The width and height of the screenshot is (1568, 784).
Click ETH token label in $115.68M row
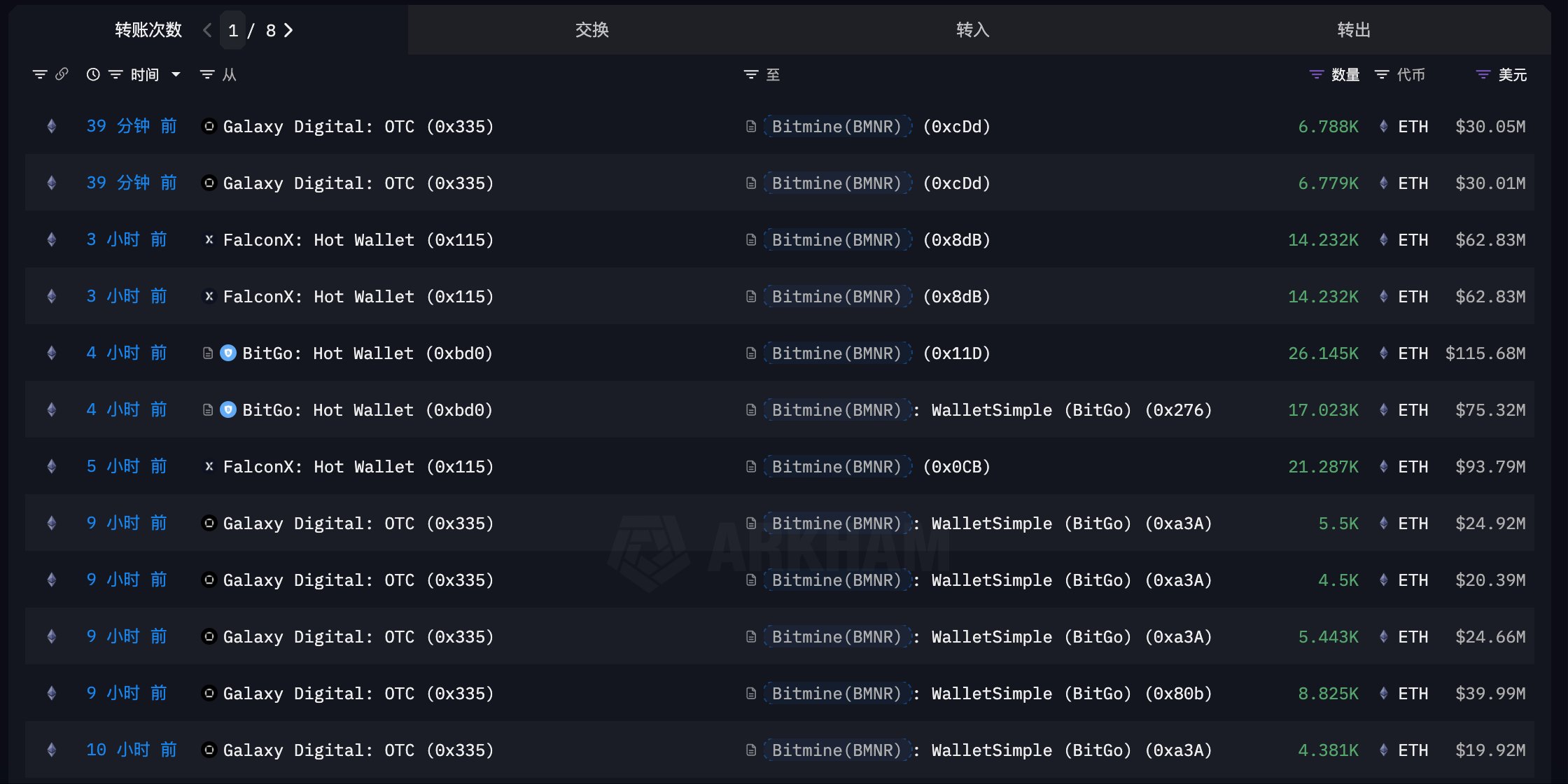(1413, 353)
